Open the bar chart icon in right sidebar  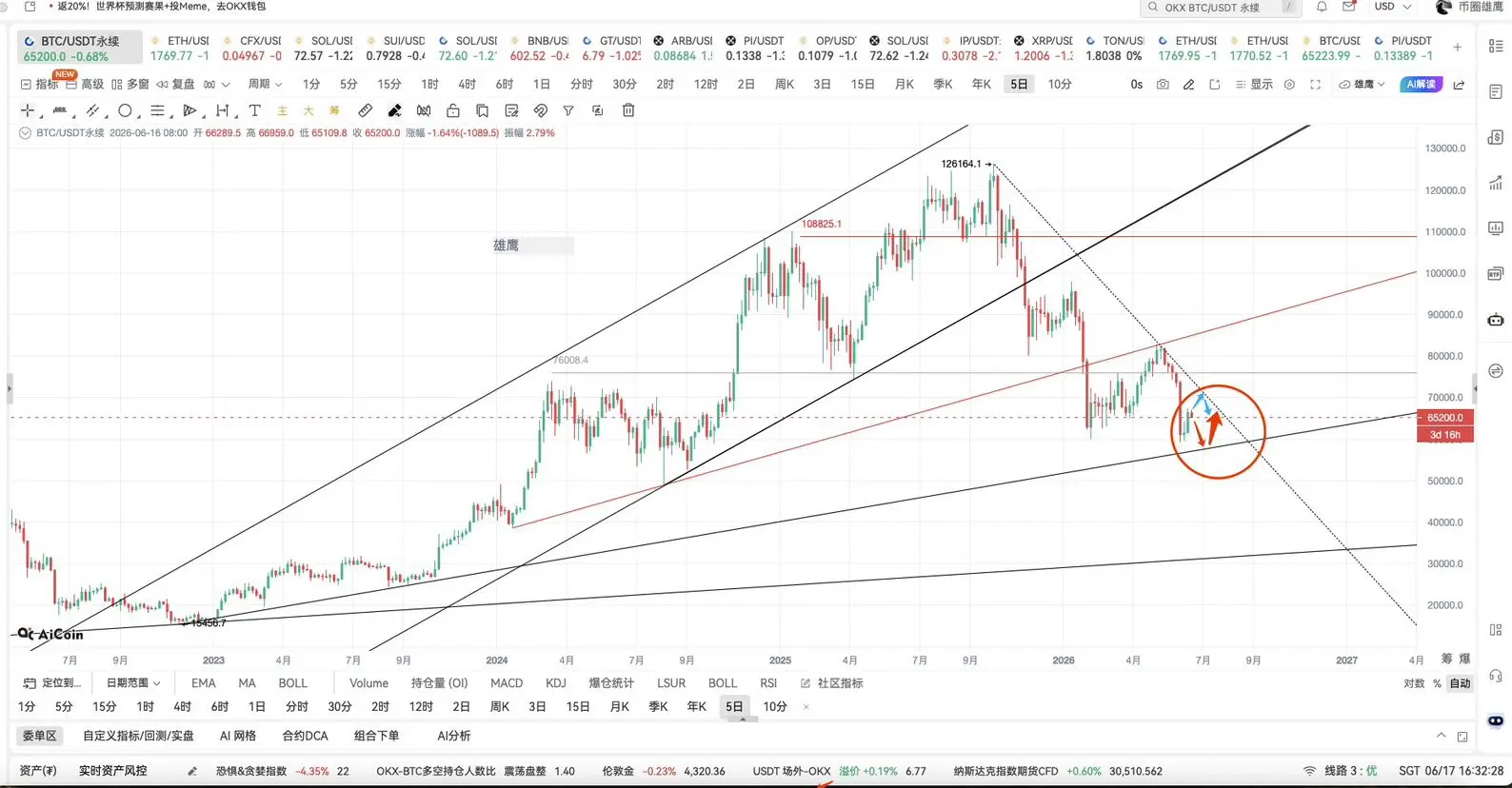point(1496,228)
